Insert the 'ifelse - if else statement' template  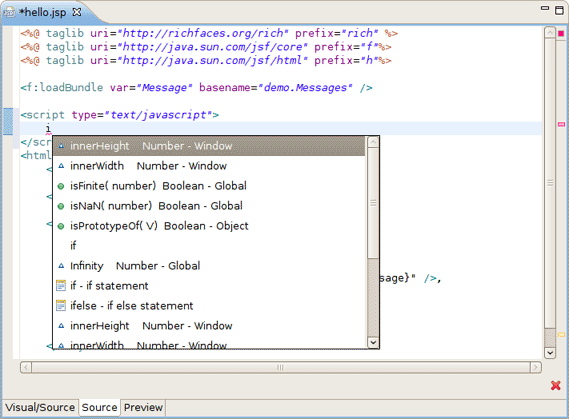pyautogui.click(x=209, y=305)
